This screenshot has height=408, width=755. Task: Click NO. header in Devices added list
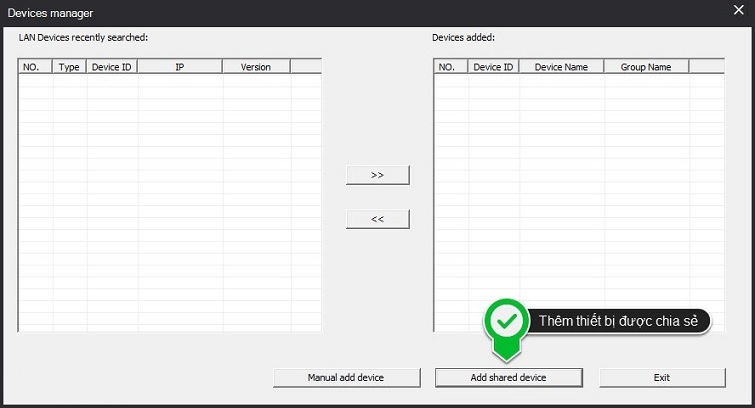click(450, 67)
